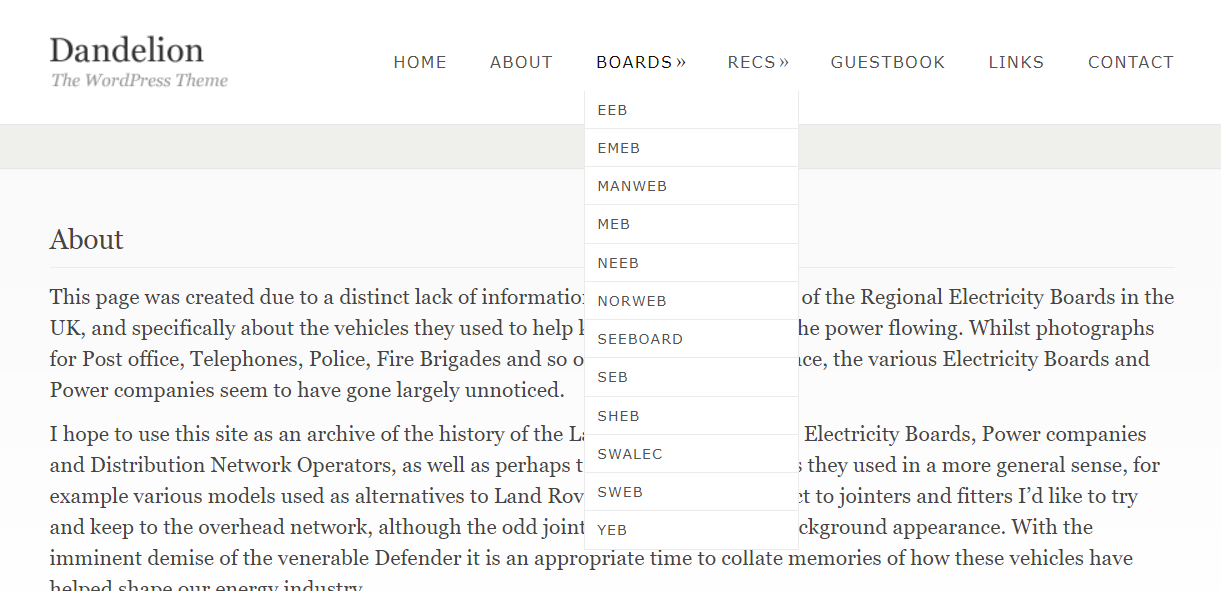Choose MANWEB in the dropdown list

coord(691,186)
